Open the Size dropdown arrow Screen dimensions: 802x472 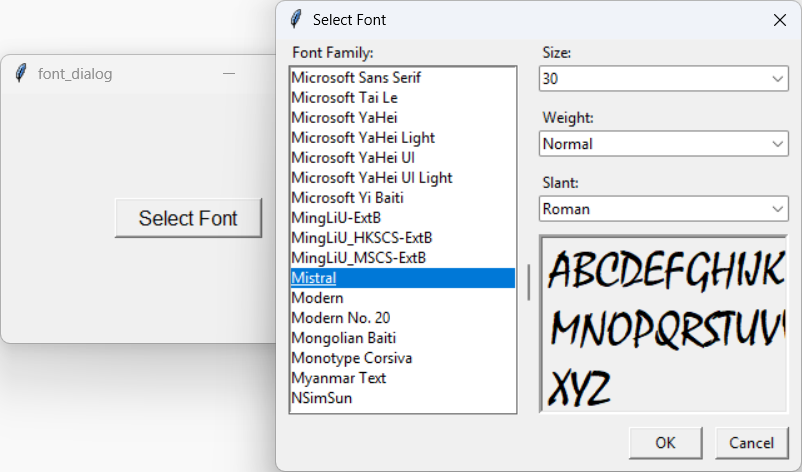point(777,79)
